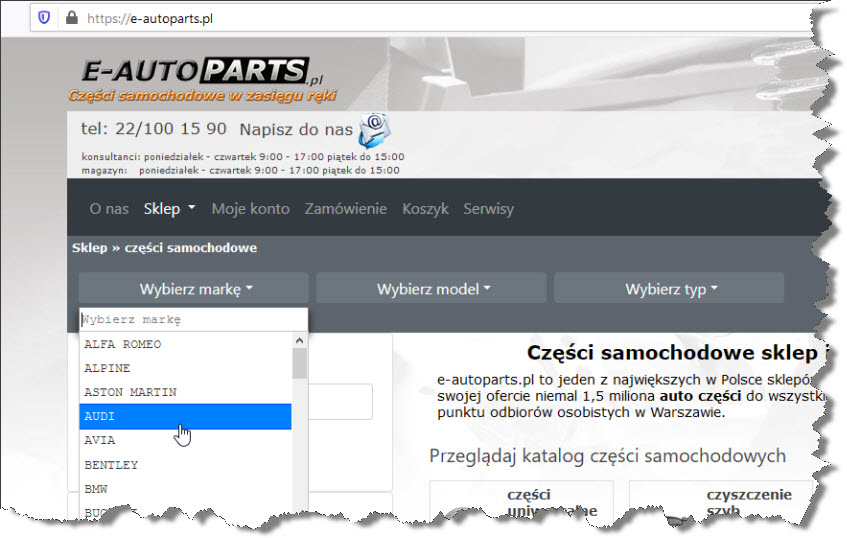Open the Koszyk cart link

(425, 209)
